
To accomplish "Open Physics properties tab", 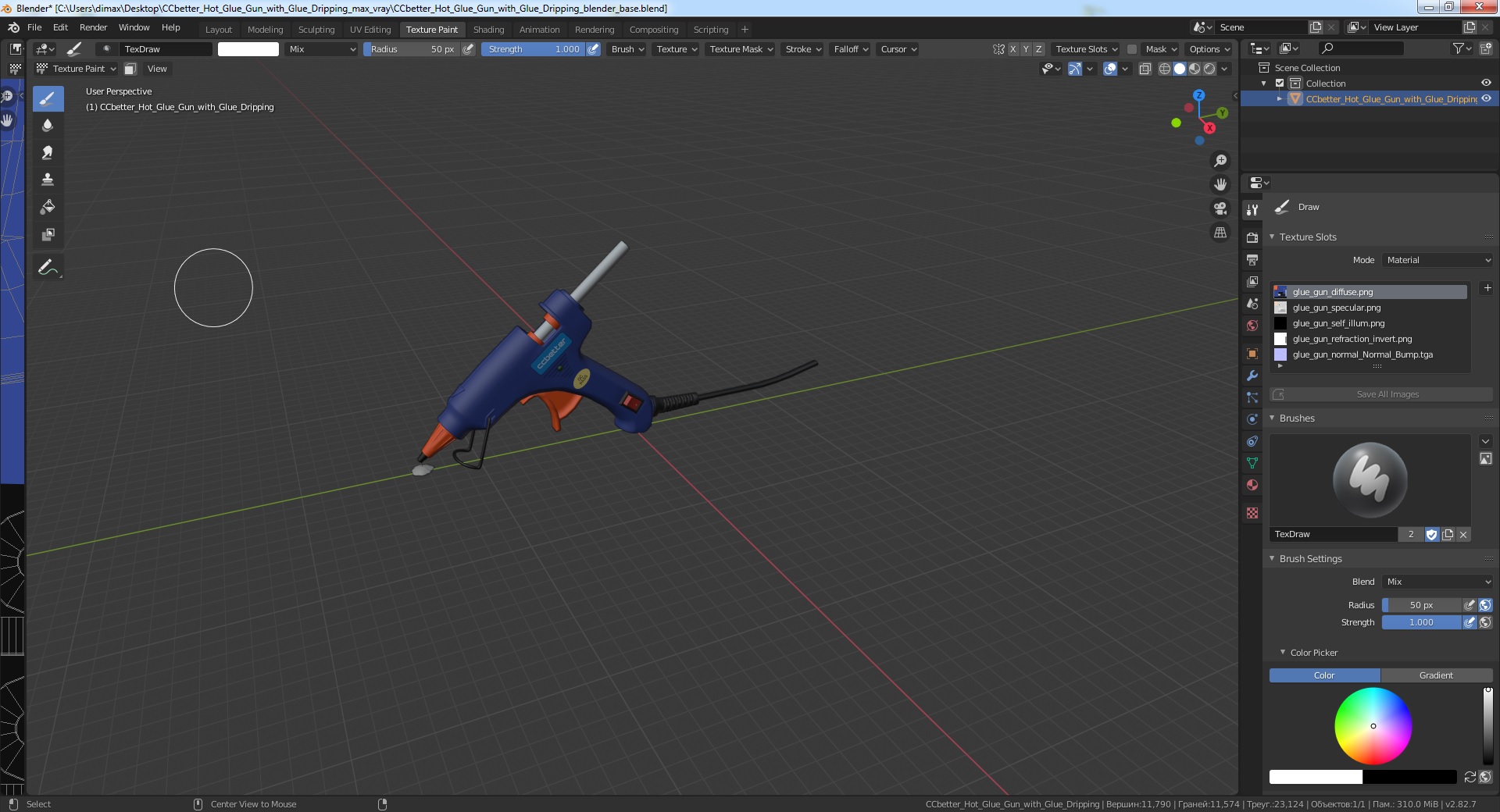I will (x=1252, y=419).
